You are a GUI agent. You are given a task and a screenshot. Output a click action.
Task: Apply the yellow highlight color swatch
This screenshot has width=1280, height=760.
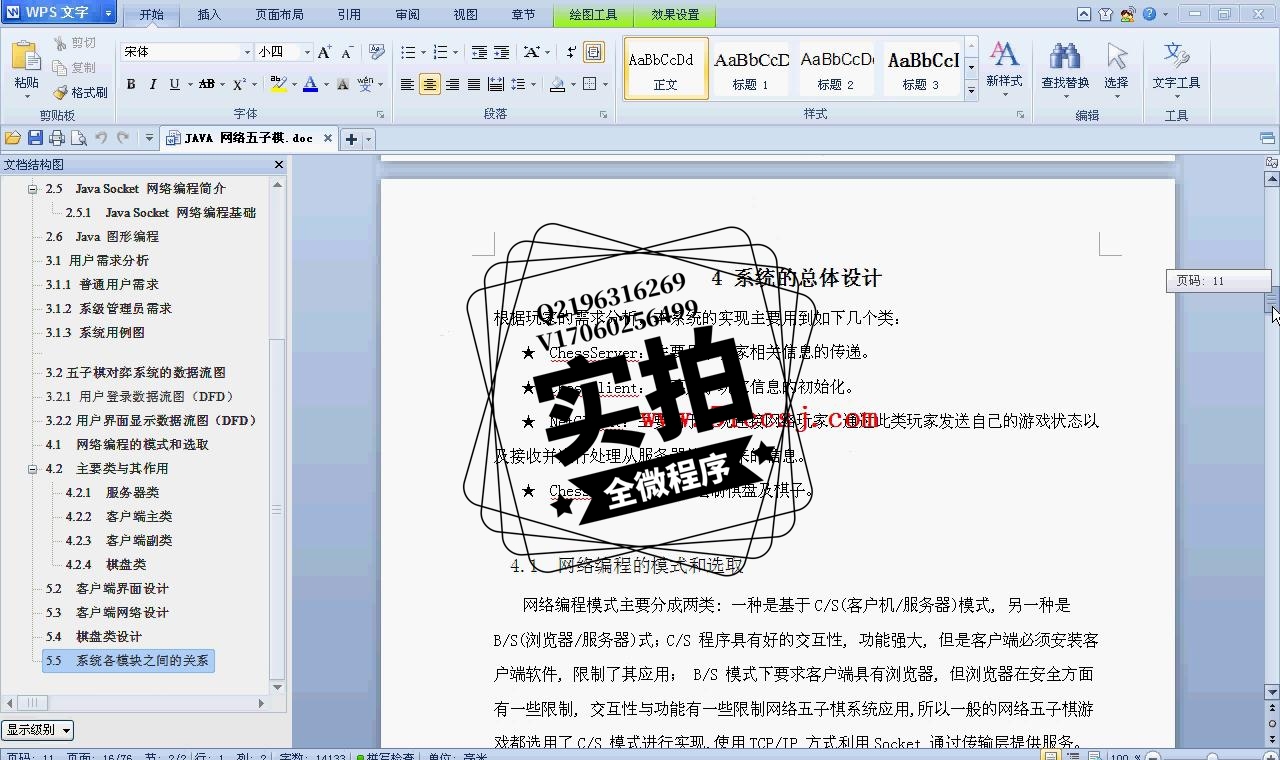tap(278, 84)
